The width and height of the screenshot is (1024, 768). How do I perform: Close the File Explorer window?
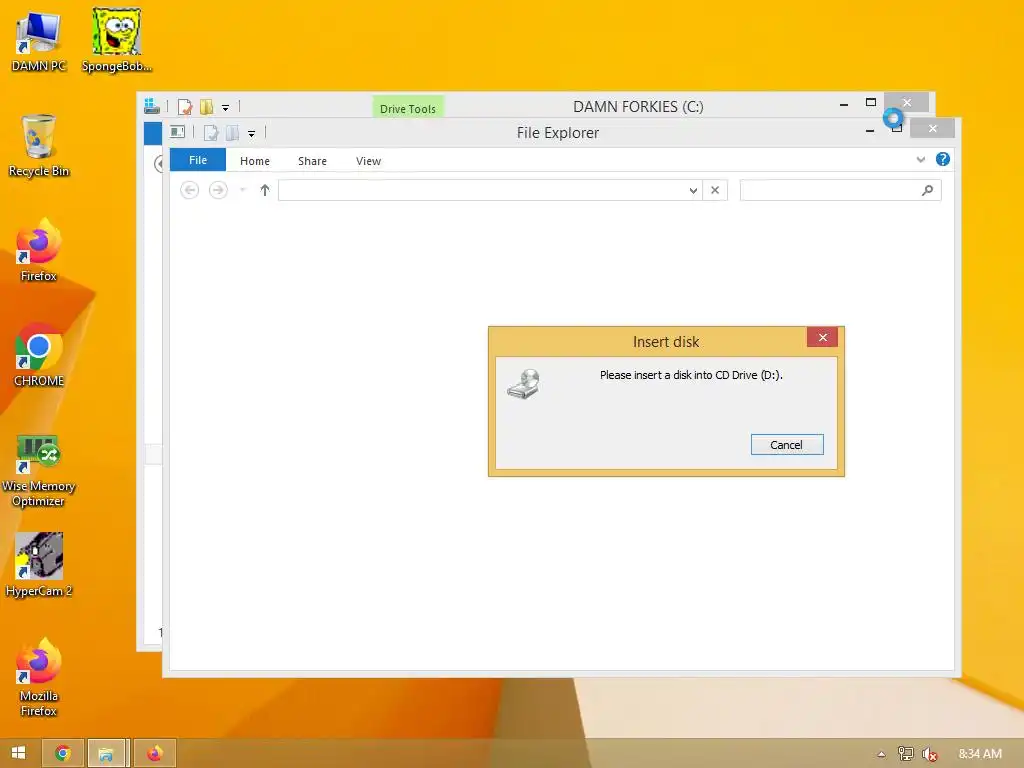tap(933, 128)
